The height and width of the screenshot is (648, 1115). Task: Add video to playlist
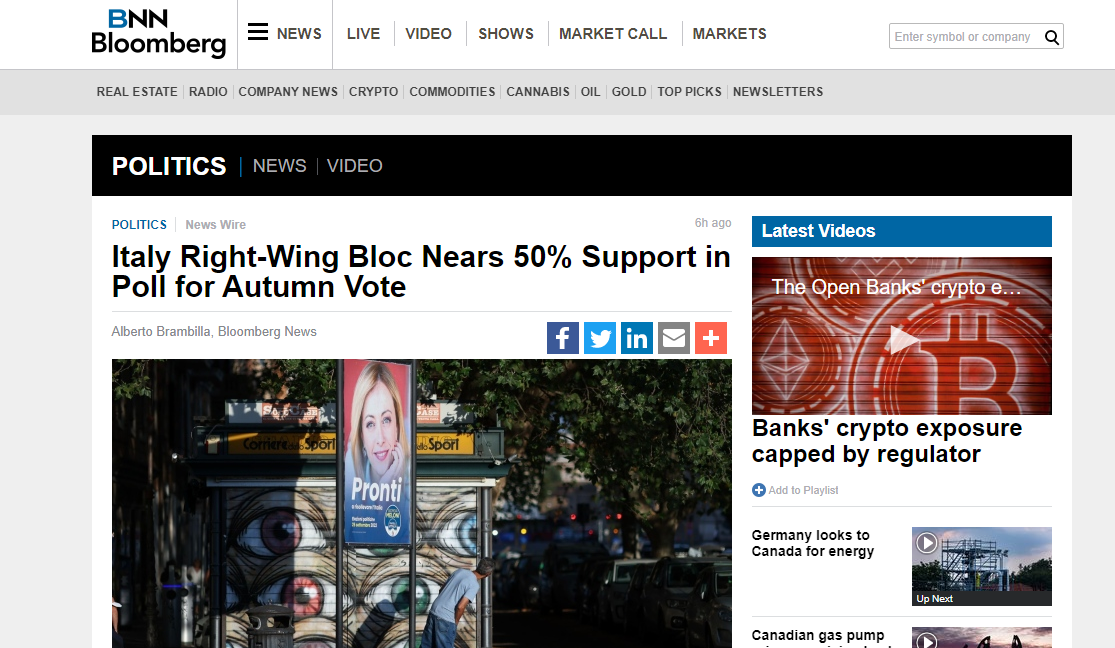click(x=795, y=490)
